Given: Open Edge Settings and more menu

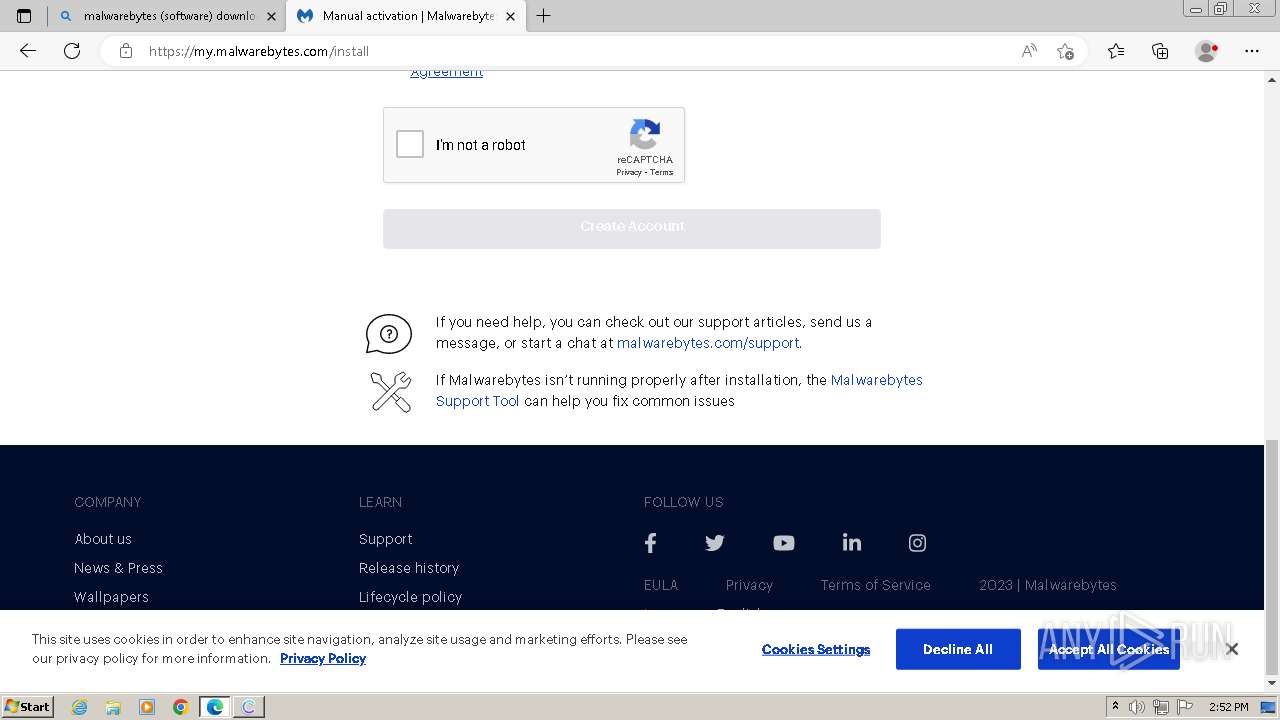Looking at the screenshot, I should pos(1252,51).
